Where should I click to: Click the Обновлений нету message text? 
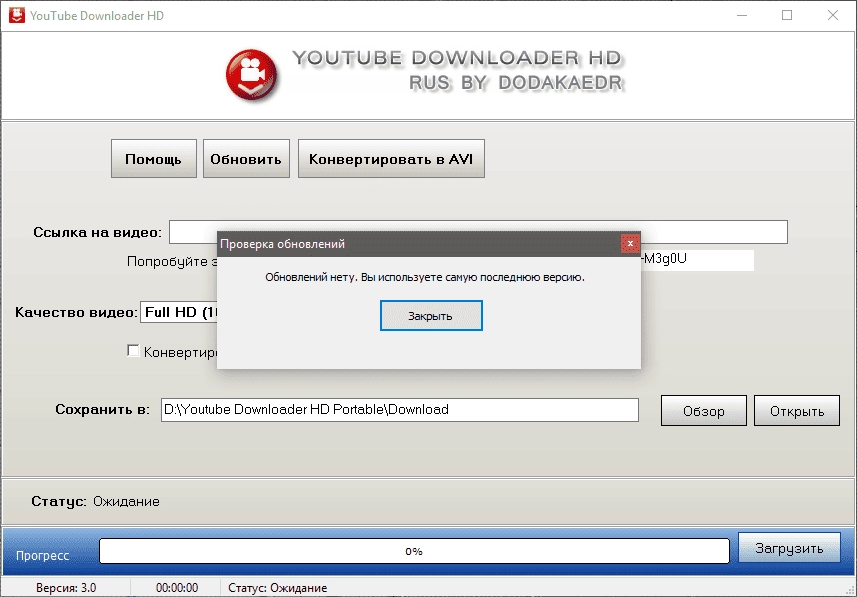pos(425,277)
